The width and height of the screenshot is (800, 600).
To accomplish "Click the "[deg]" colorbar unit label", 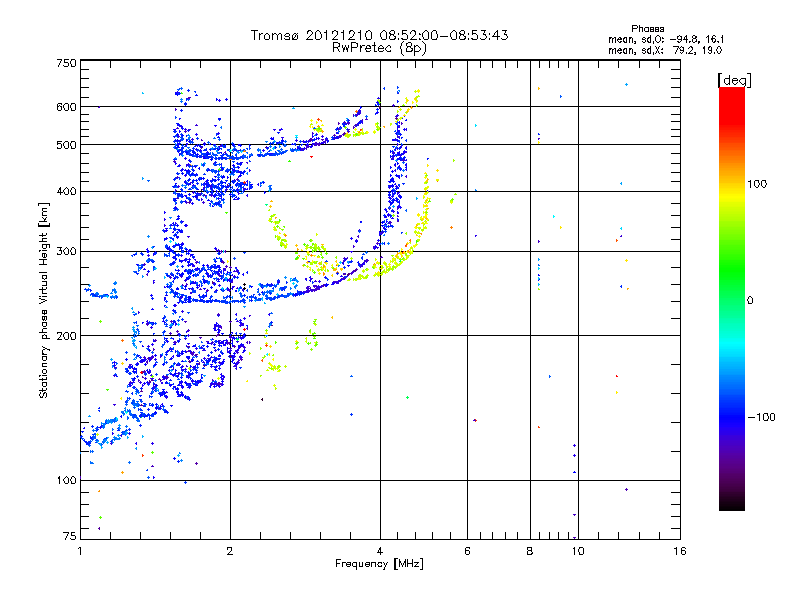I will (734, 80).
